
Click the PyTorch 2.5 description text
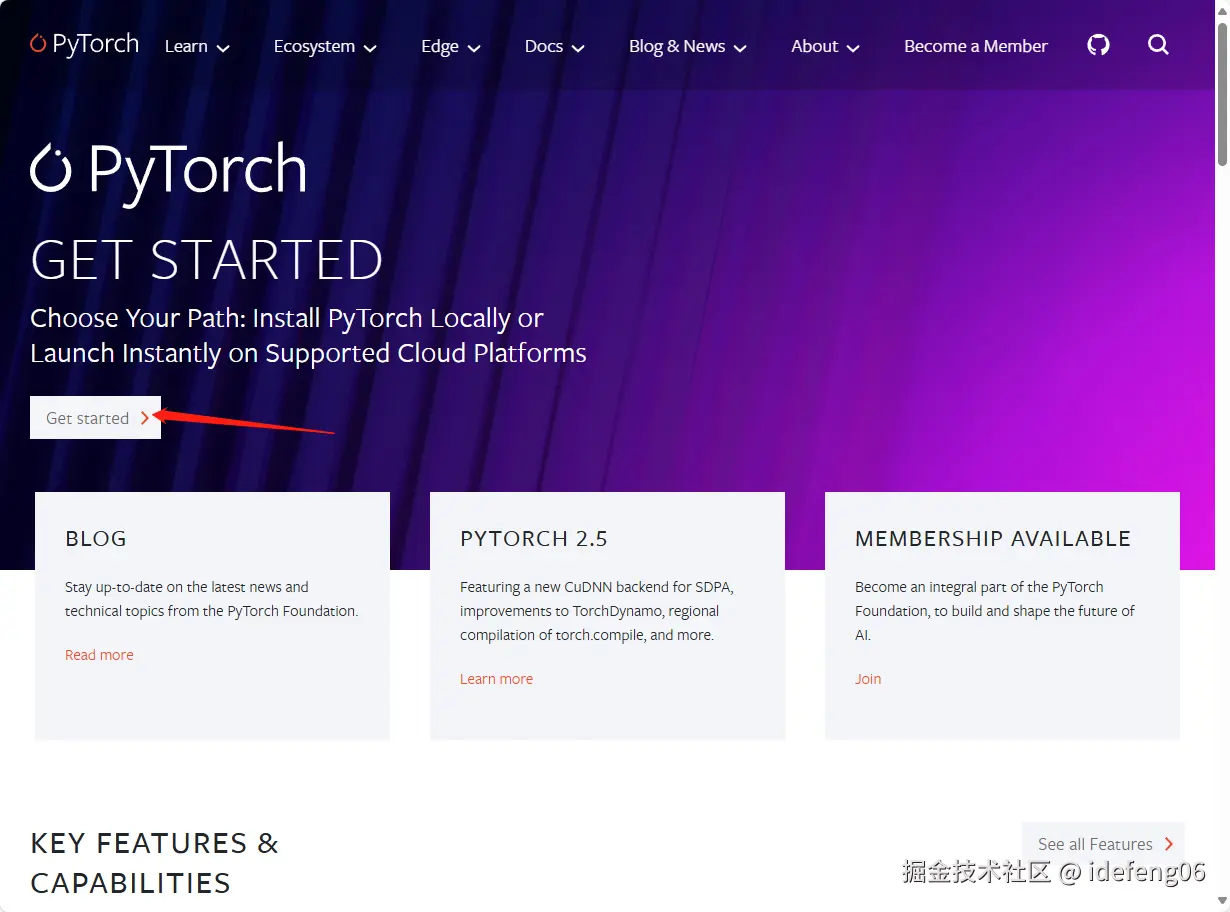[x=597, y=611]
